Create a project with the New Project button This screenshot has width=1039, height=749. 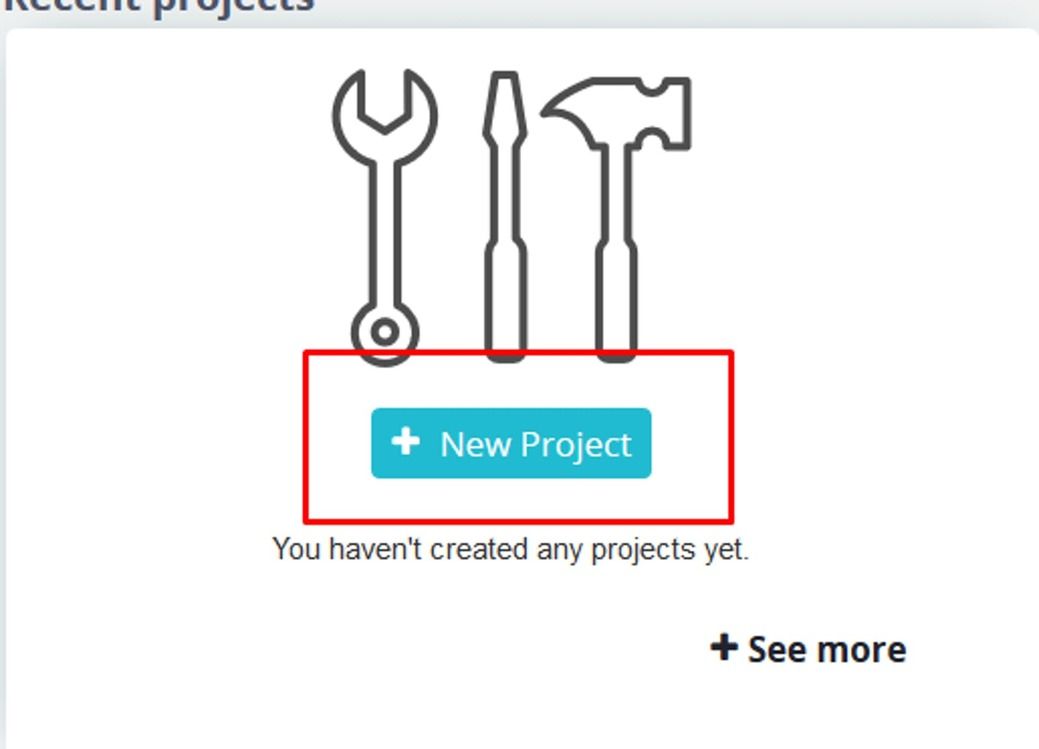(x=511, y=443)
